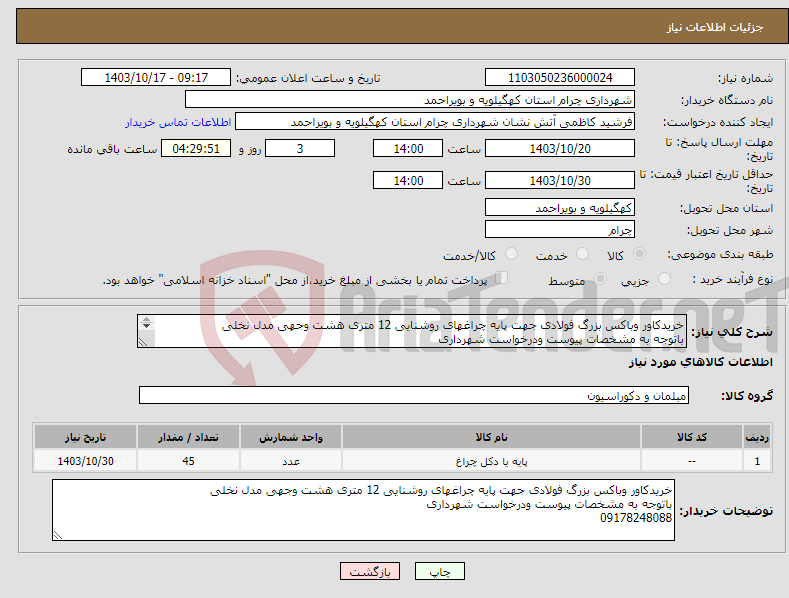Click the تعداد / مقدار column header
Screen dimensions: 789x598
[x=188, y=437]
